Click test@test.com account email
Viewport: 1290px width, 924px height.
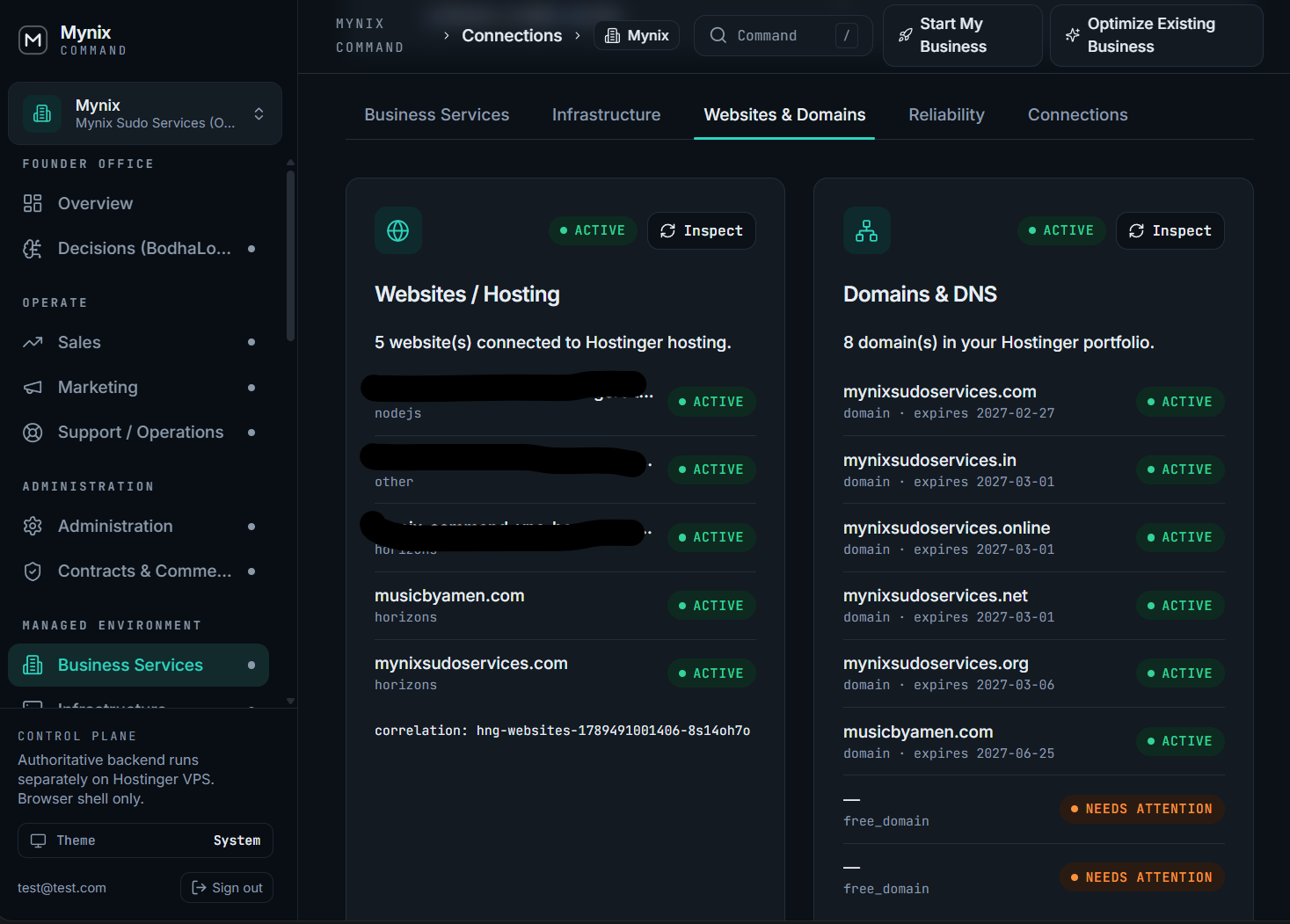[x=62, y=888]
